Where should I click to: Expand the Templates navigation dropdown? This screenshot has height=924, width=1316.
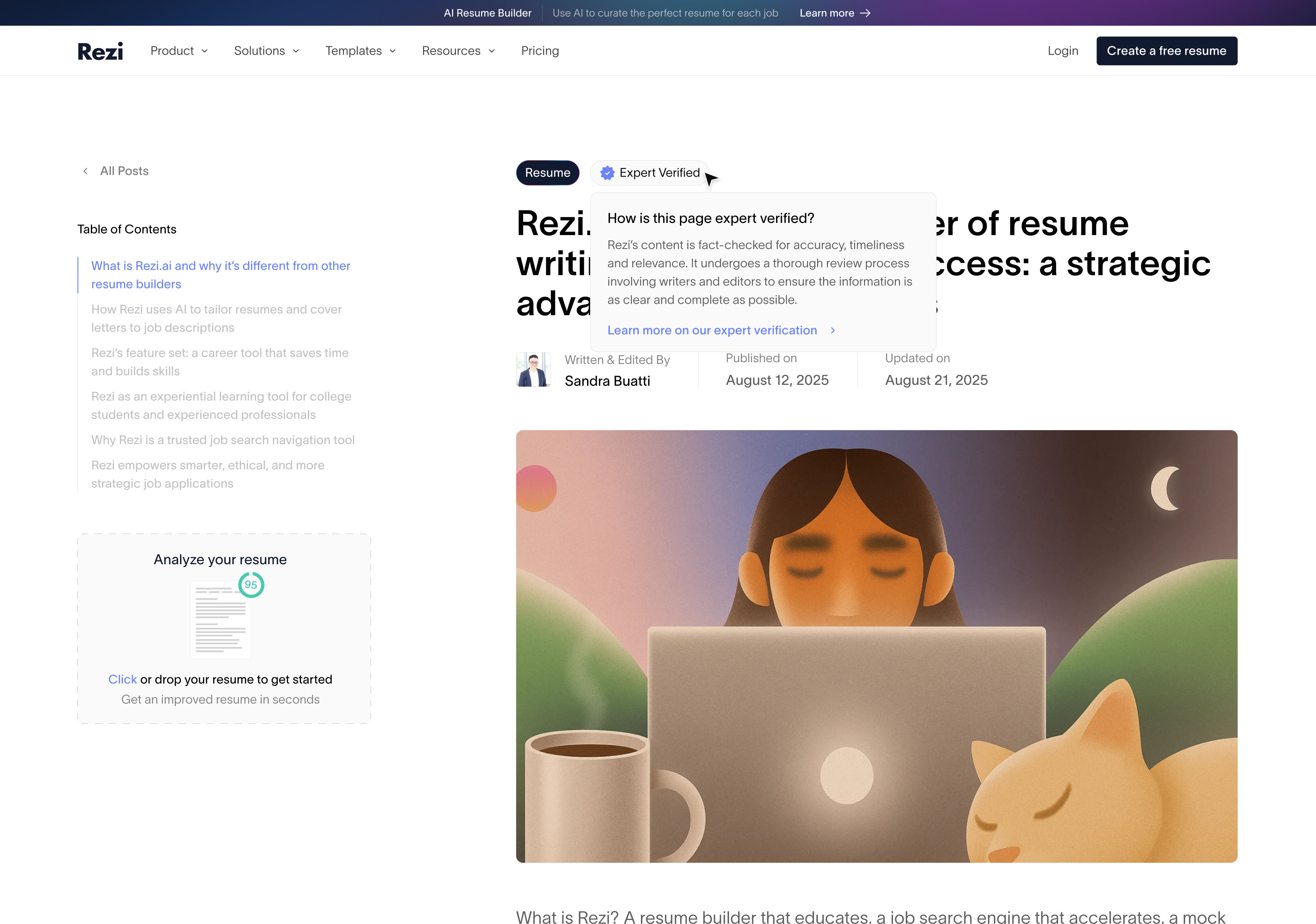click(x=361, y=51)
